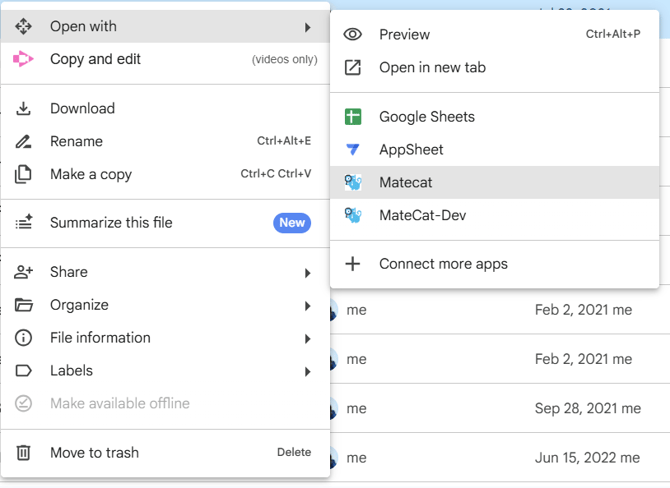Click the Rename pencil icon

[23, 142]
